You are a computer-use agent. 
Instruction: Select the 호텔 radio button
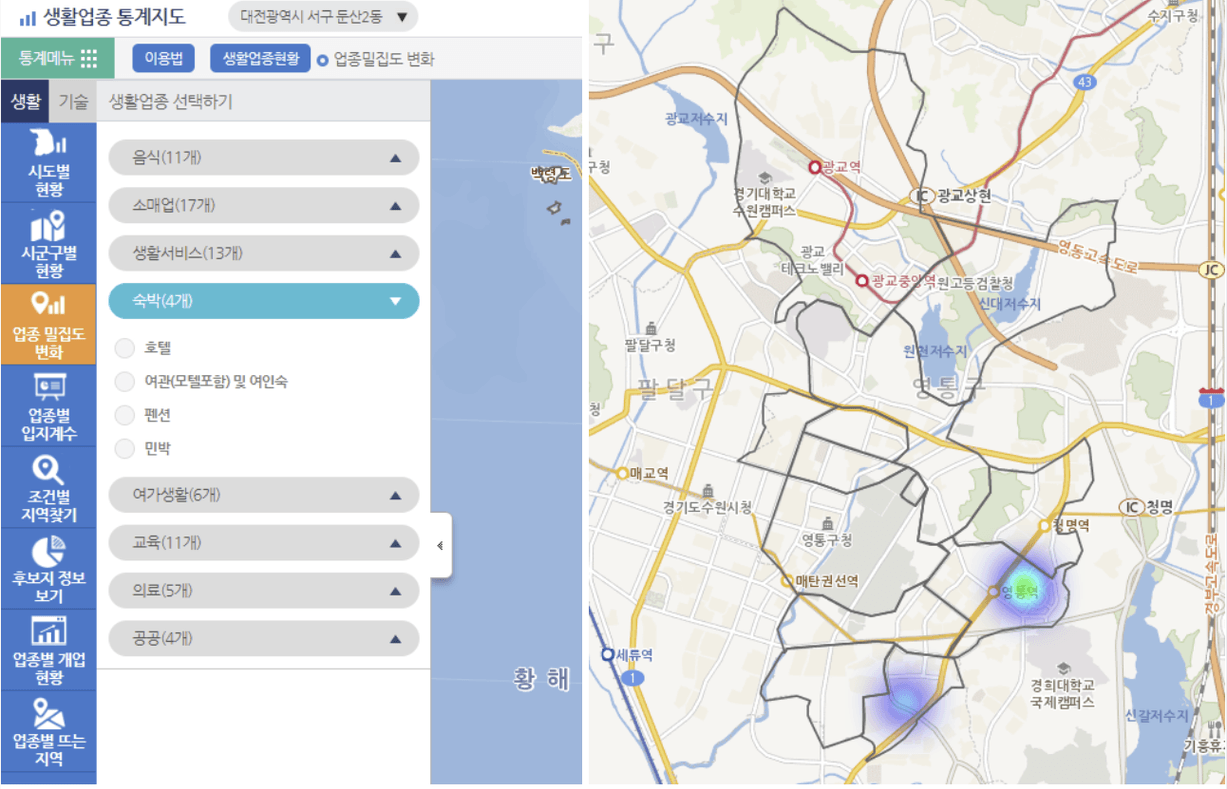pos(125,348)
